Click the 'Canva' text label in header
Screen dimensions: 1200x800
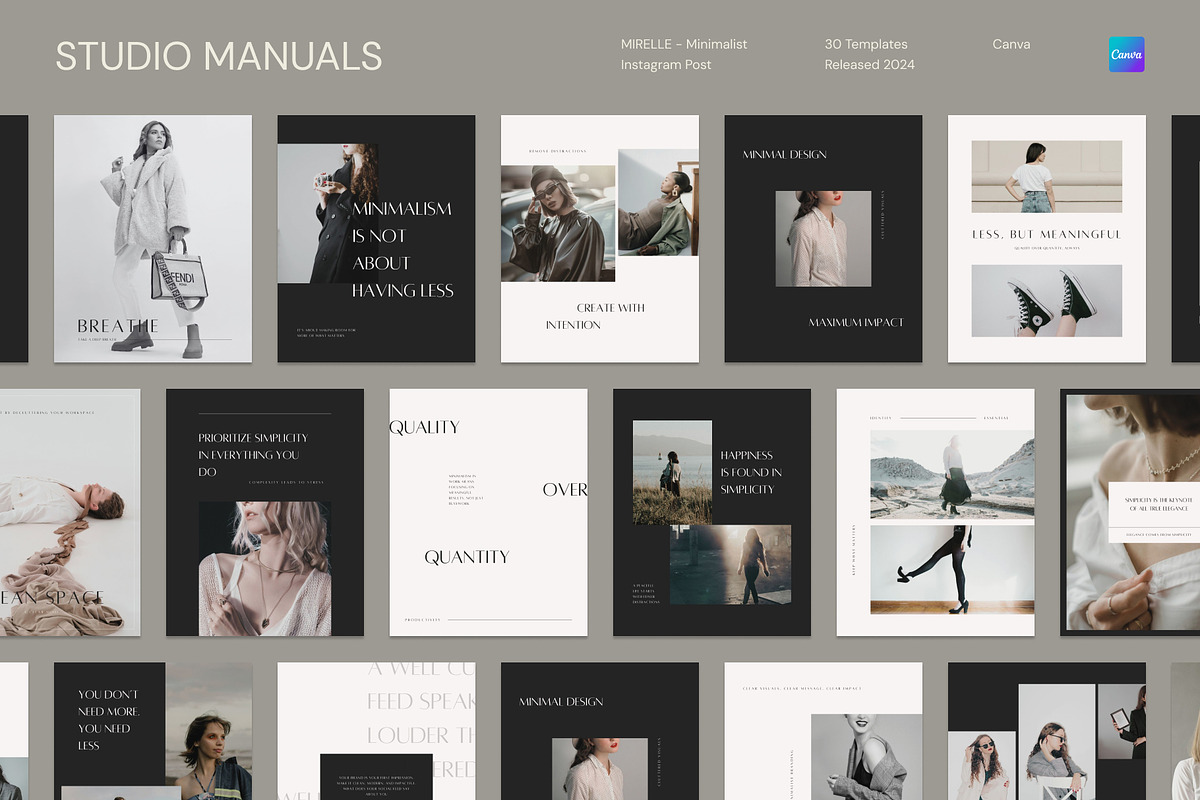click(1011, 44)
